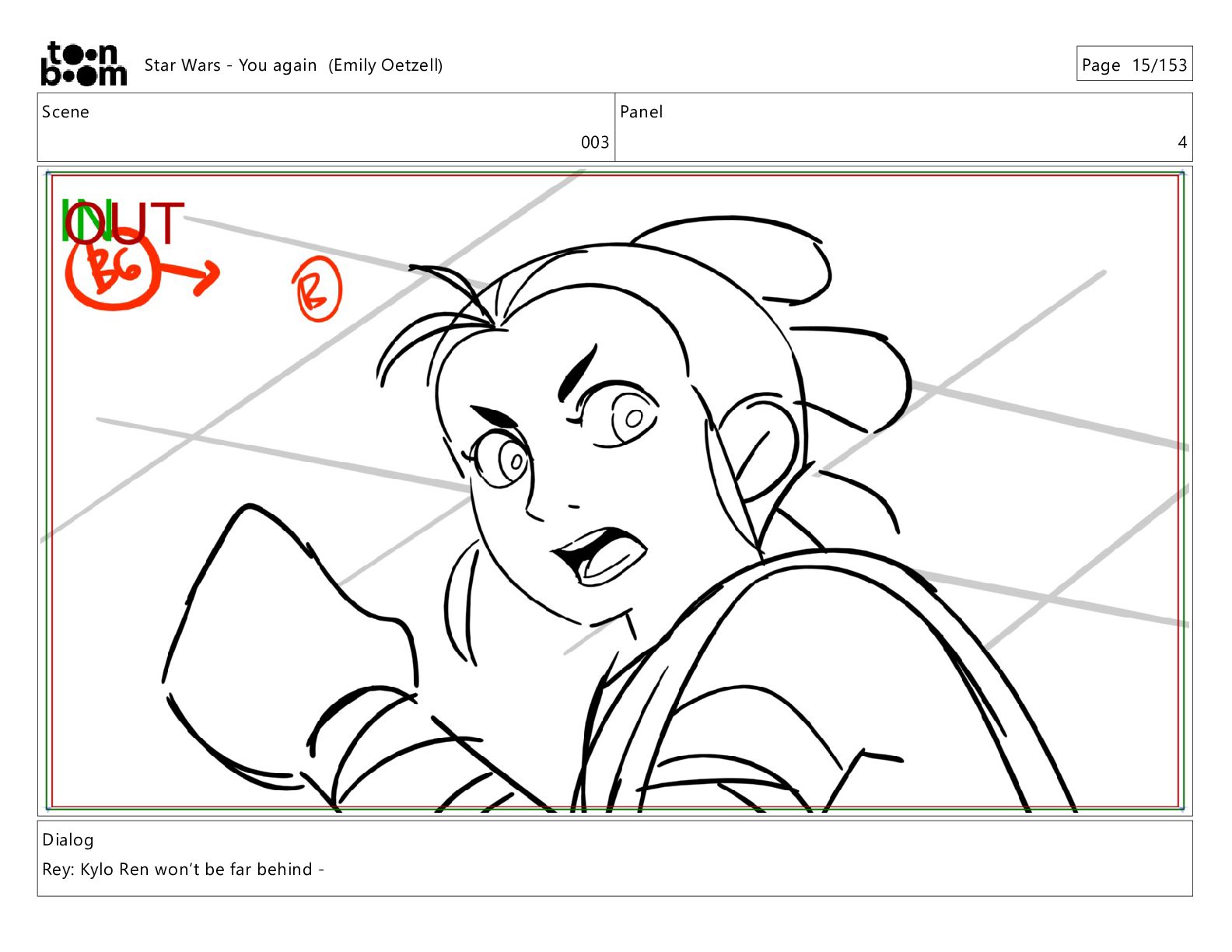Click the 'Scene' field label
This screenshot has width=1232, height=952.
(65, 112)
